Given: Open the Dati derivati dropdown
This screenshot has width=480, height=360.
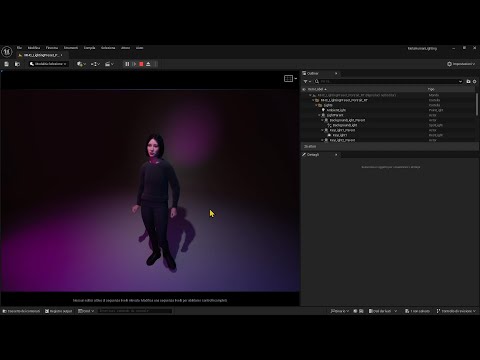Looking at the screenshot, I should [x=383, y=311].
